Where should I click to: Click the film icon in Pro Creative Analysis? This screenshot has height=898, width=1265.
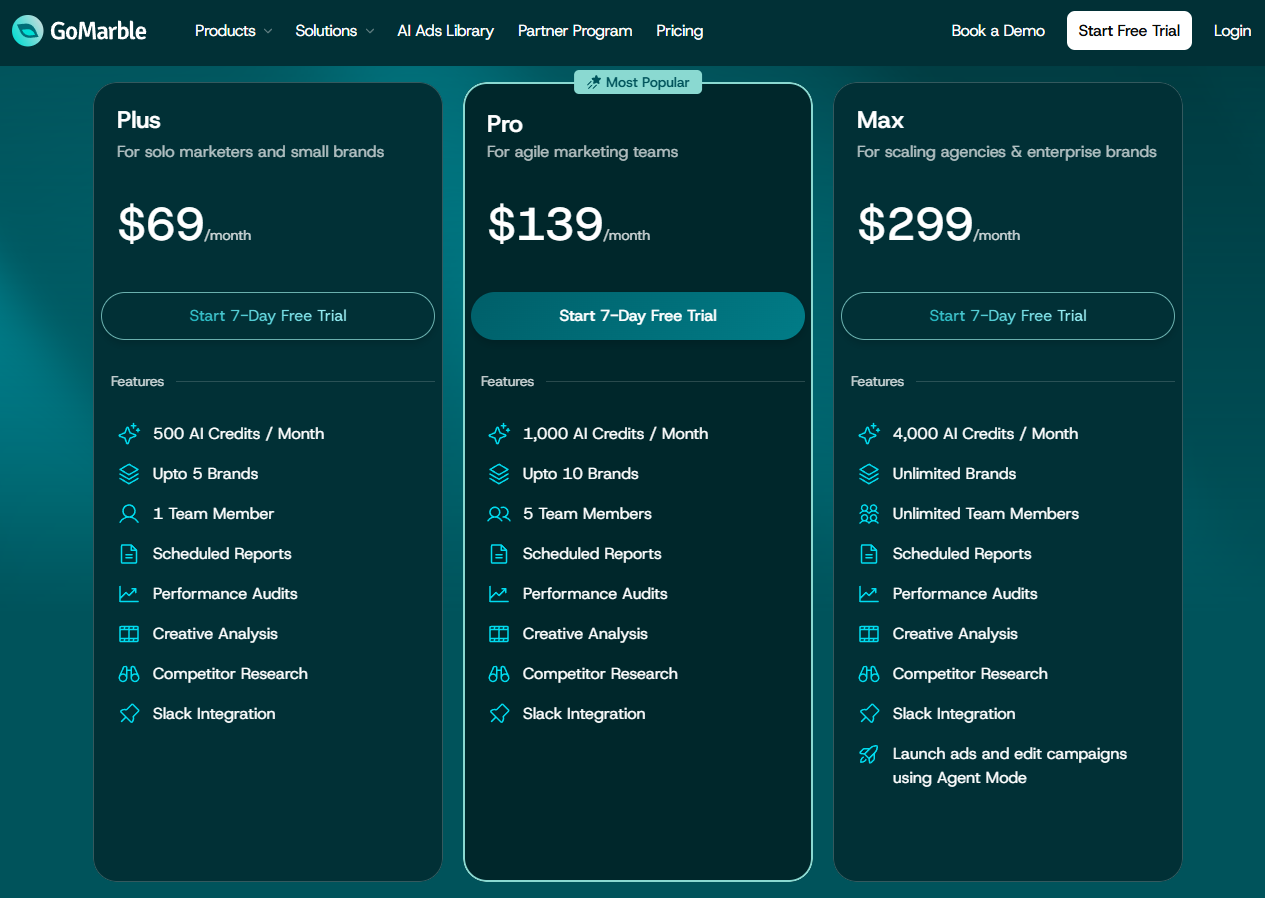(499, 634)
